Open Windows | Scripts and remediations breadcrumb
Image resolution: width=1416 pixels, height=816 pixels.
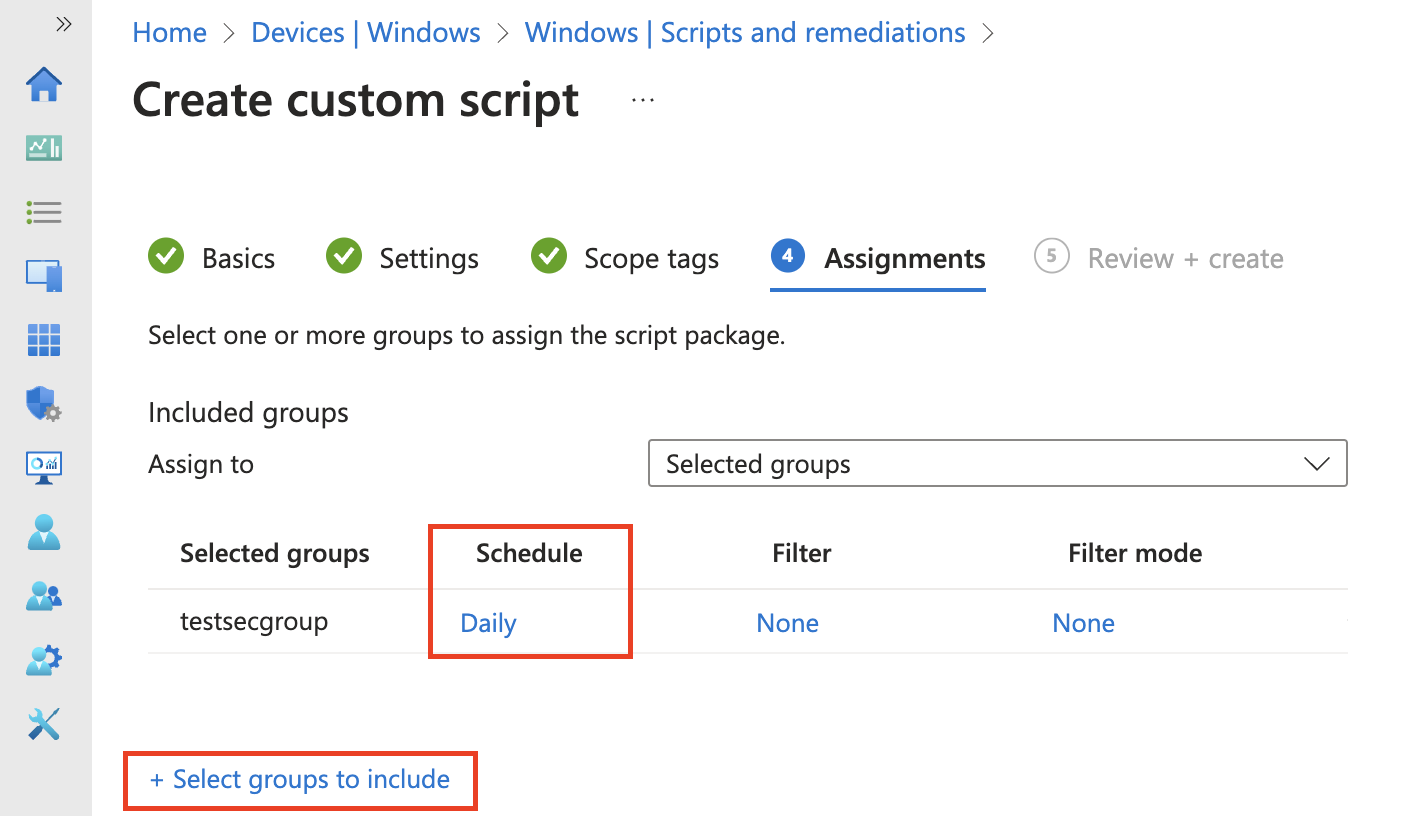coord(745,33)
